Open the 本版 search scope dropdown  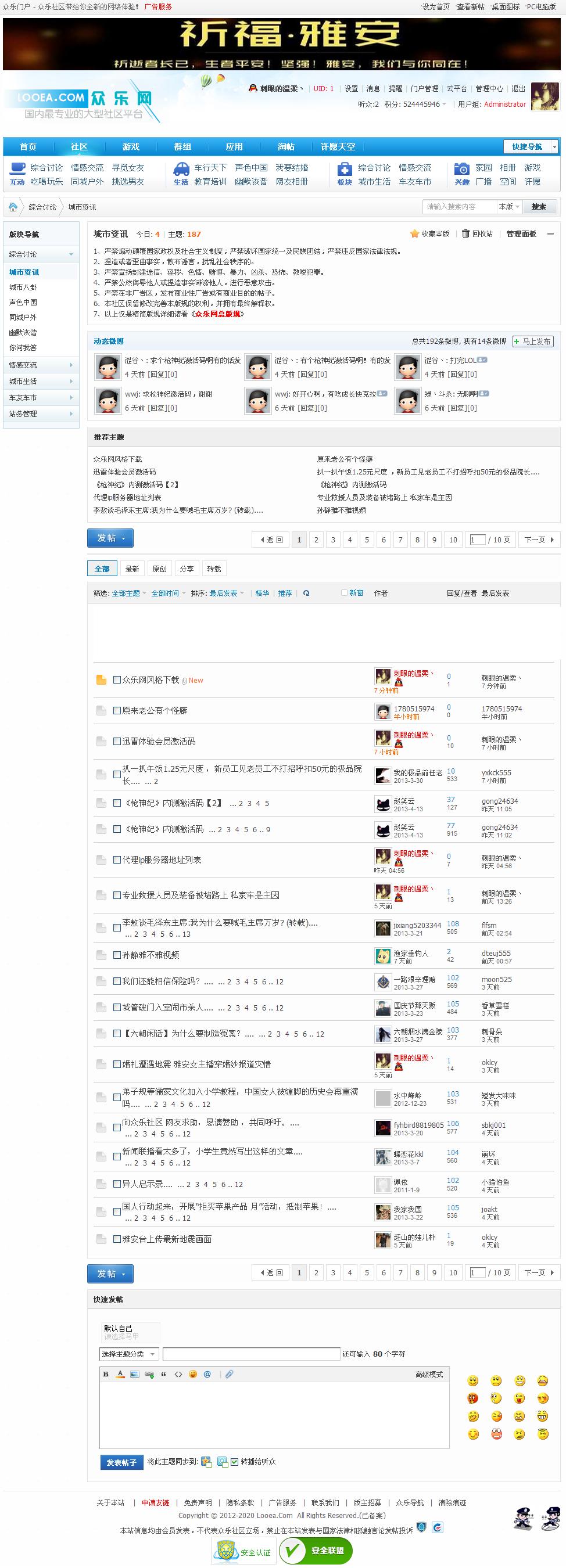tap(509, 207)
